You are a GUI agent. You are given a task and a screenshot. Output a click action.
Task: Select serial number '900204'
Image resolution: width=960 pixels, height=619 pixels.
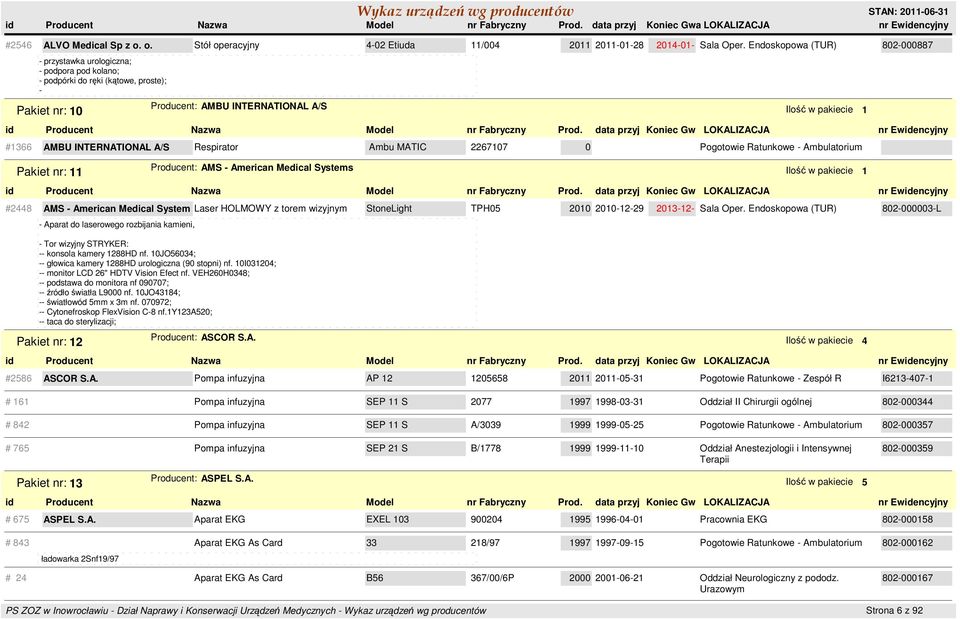coord(487,520)
